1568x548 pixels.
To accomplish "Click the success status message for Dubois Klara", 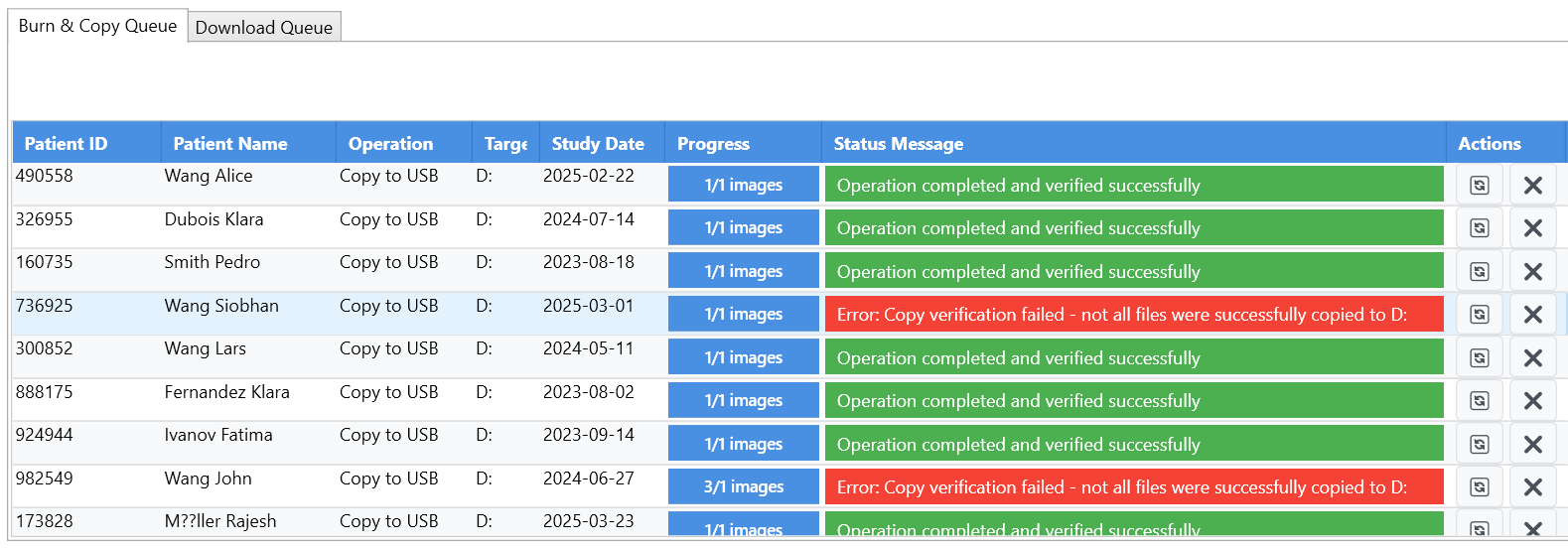I will click(x=1134, y=228).
